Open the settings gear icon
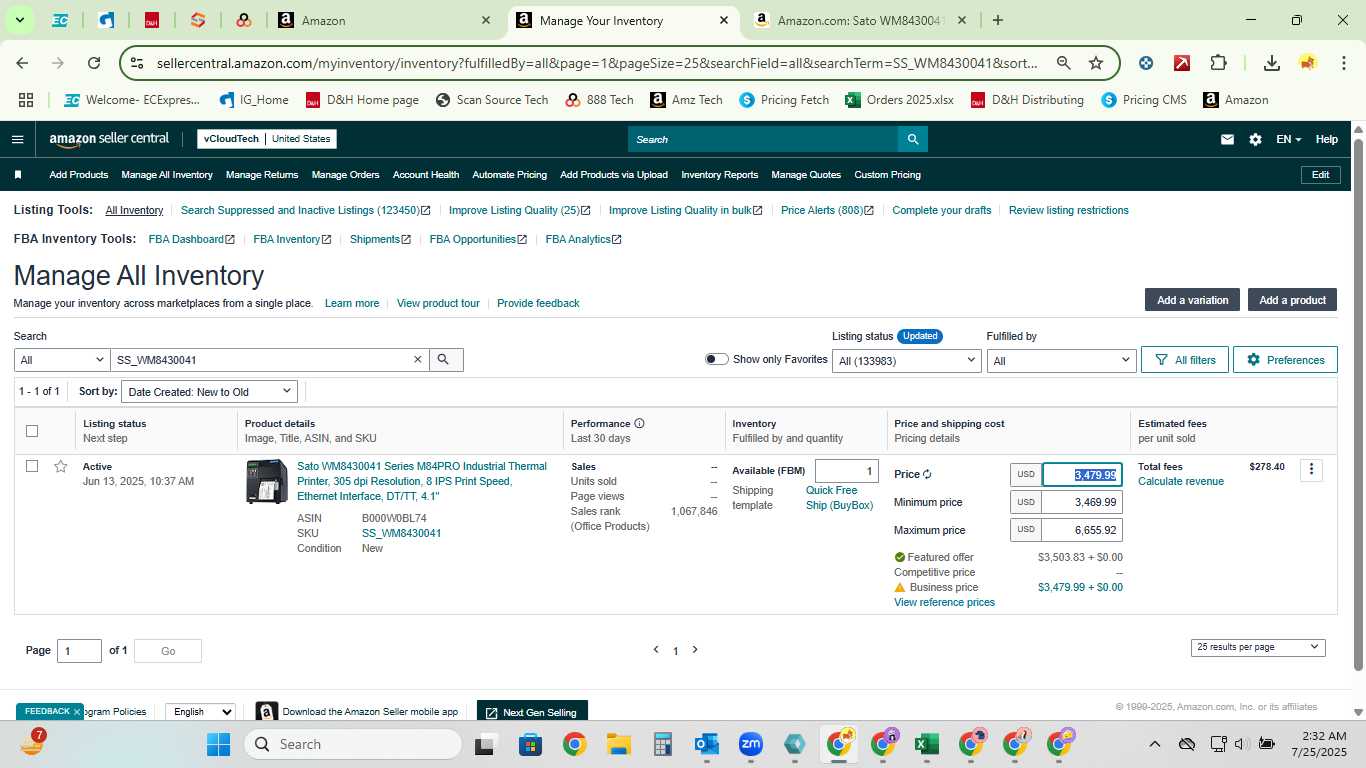This screenshot has height=768, width=1366. coord(1255,139)
